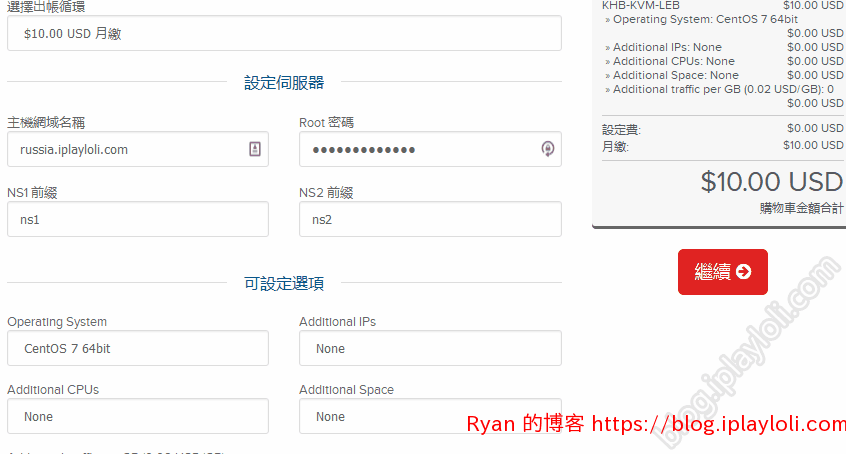This screenshot has width=846, height=454.
Task: Click the $10.00 USD cart total amount
Action: click(772, 182)
